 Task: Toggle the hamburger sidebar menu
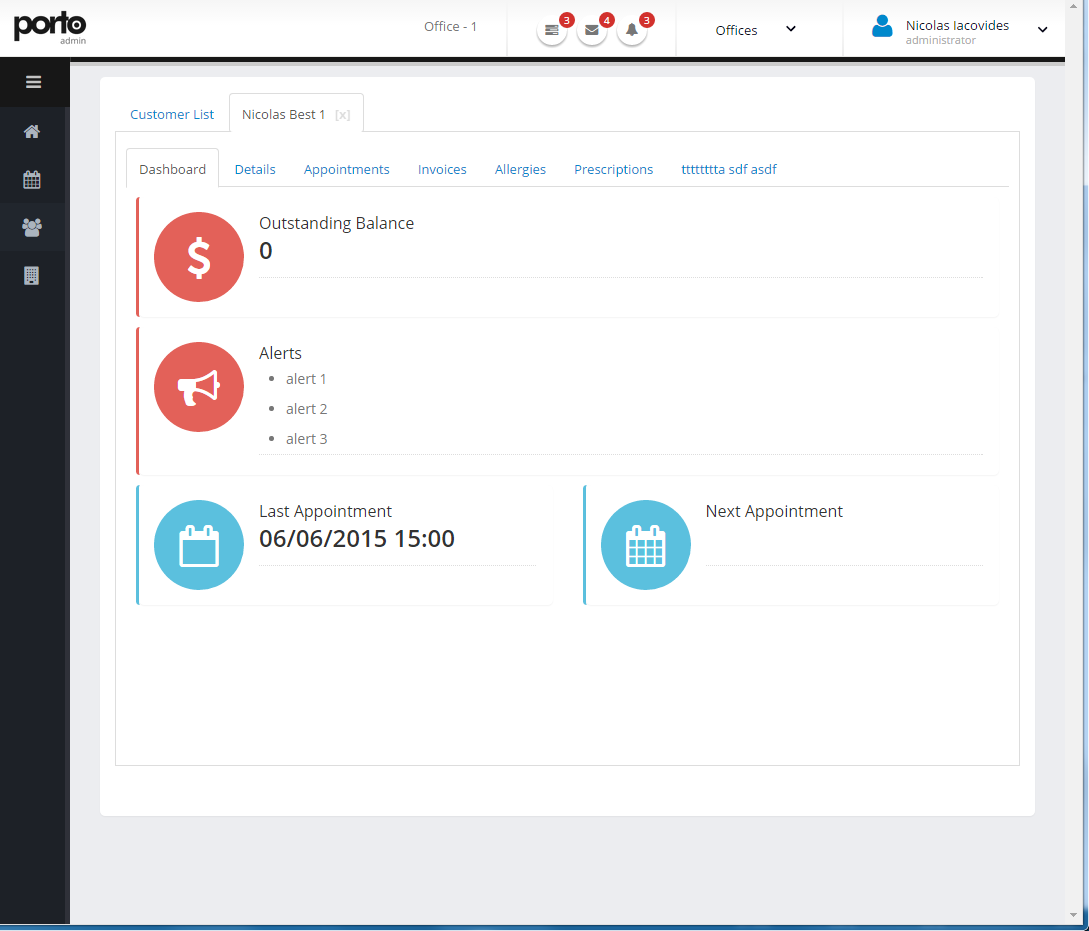click(x=33, y=82)
